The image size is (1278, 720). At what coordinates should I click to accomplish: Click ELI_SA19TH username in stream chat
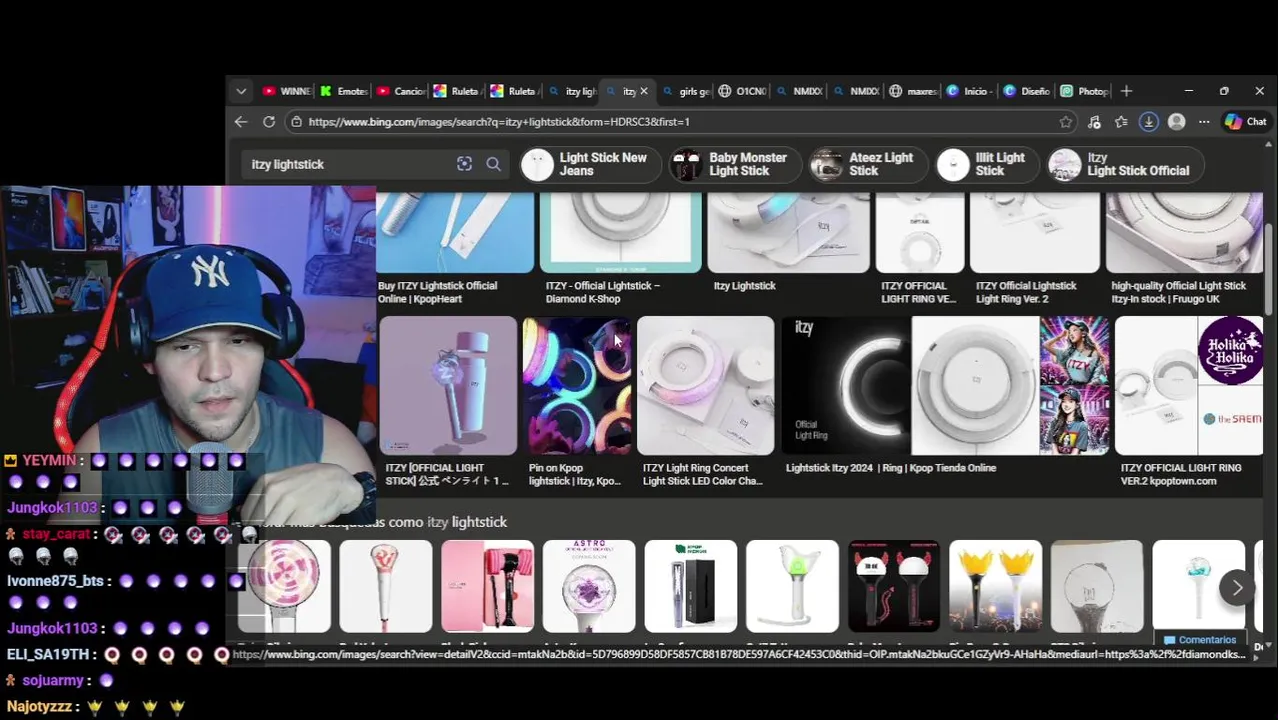coord(48,655)
